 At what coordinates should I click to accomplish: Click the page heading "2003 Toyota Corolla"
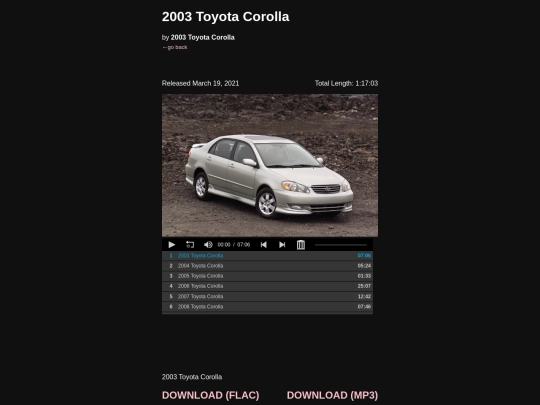(226, 17)
